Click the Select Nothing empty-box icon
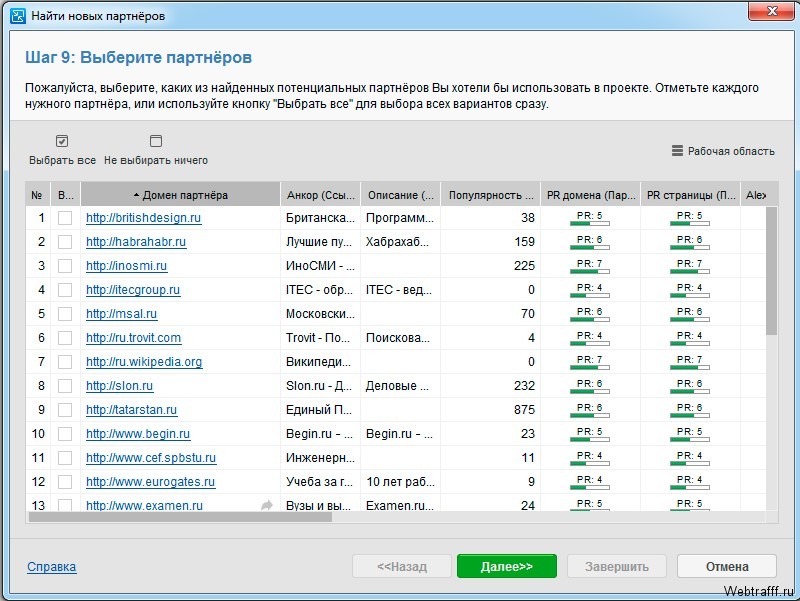This screenshot has width=800, height=601. [156, 141]
